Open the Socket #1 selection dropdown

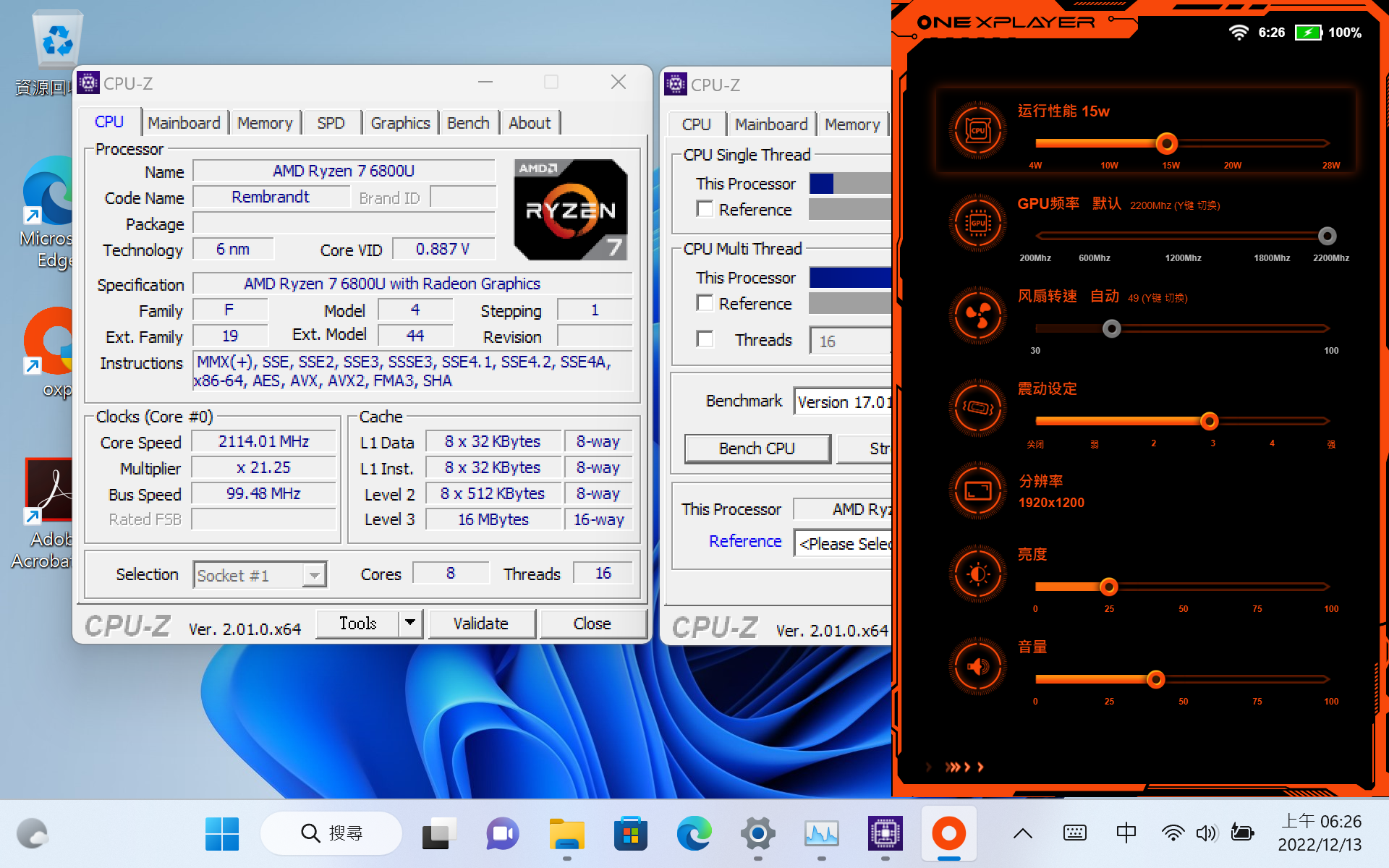point(260,575)
